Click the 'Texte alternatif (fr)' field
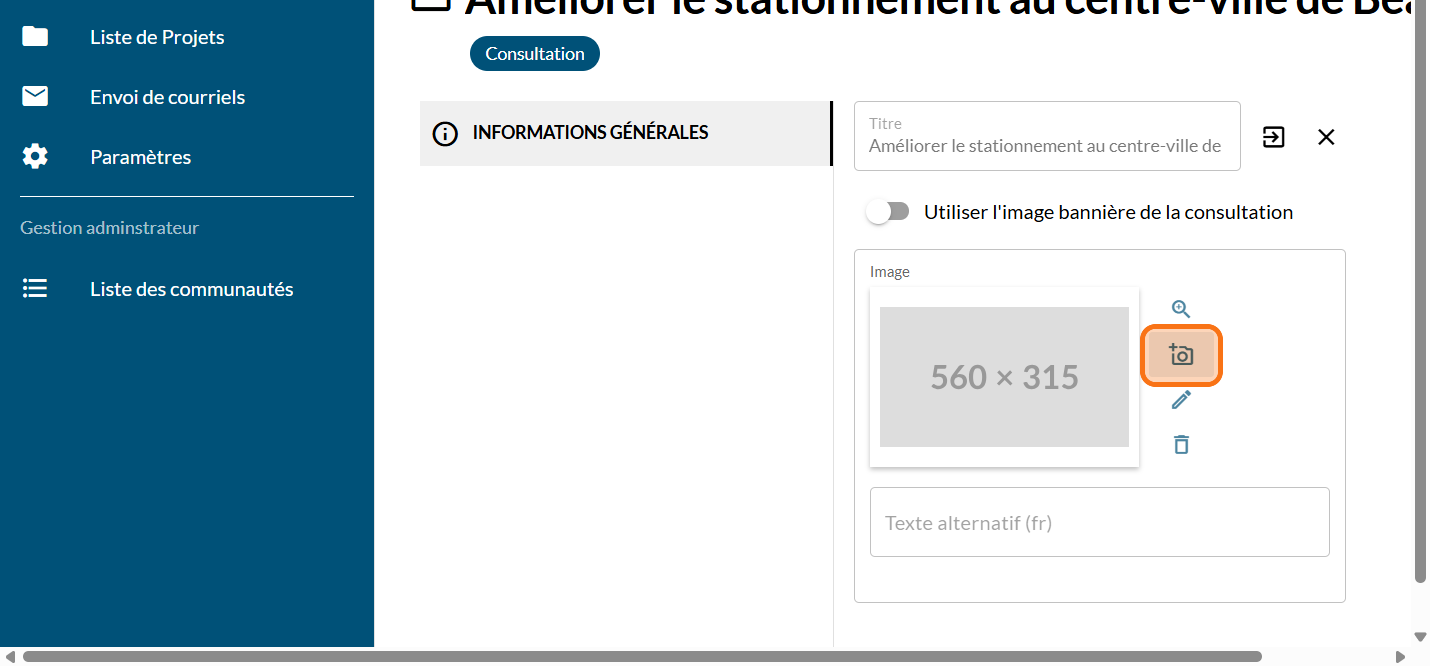This screenshot has width=1430, height=666. 1099,522
